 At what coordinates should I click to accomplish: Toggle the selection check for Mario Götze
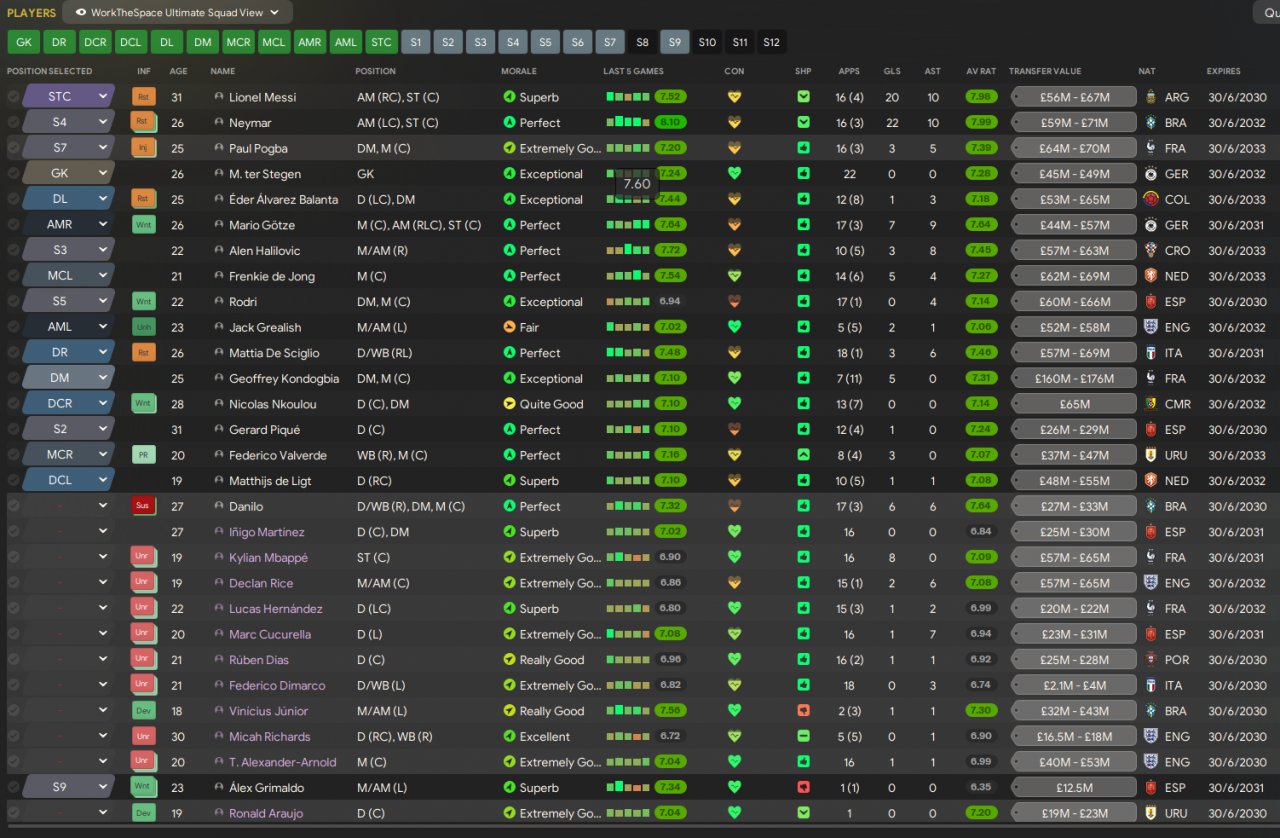click(x=13, y=225)
